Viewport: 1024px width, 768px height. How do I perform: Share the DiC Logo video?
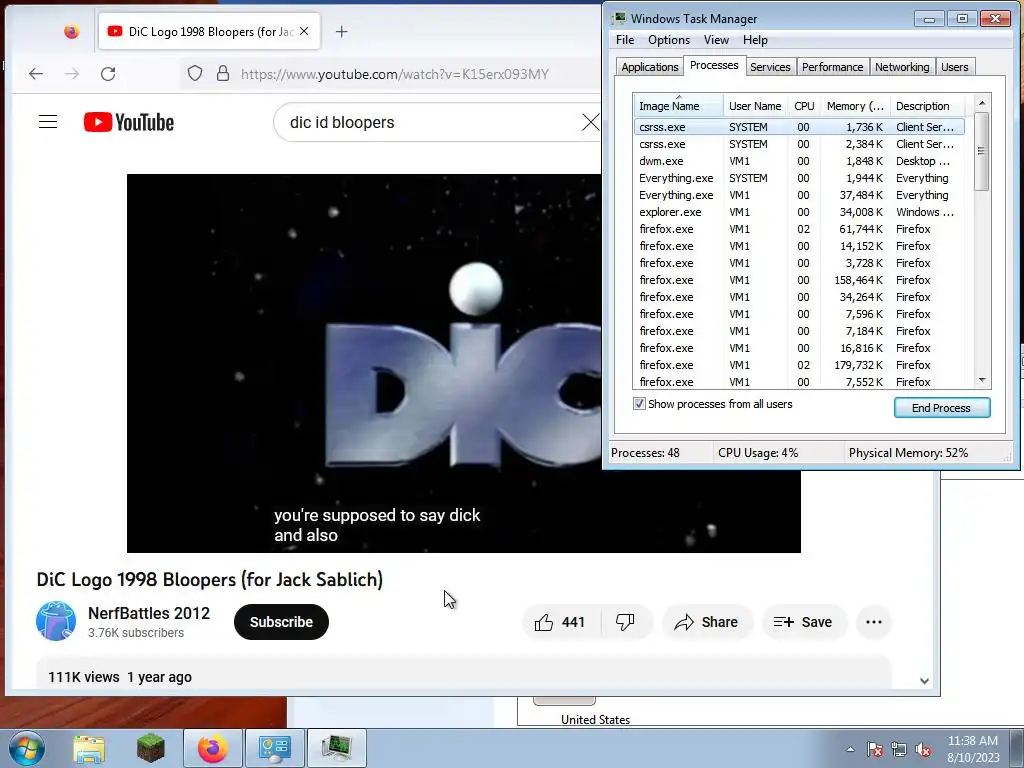pos(707,622)
